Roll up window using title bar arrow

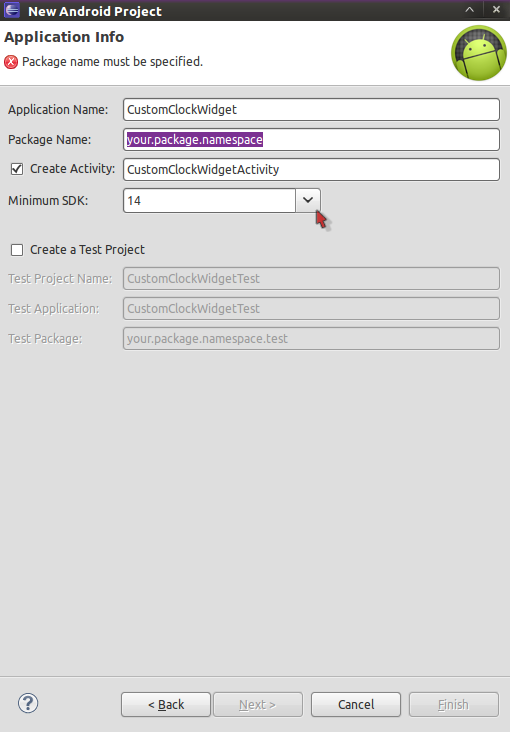[469, 10]
